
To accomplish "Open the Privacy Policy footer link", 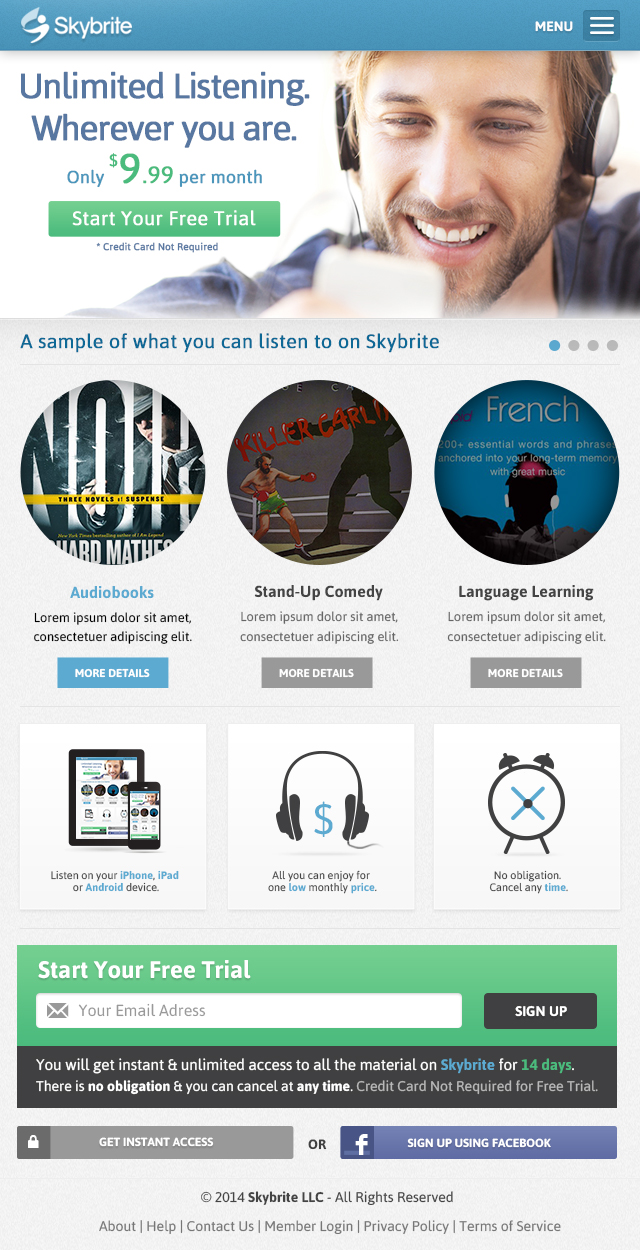I will (x=406, y=1226).
